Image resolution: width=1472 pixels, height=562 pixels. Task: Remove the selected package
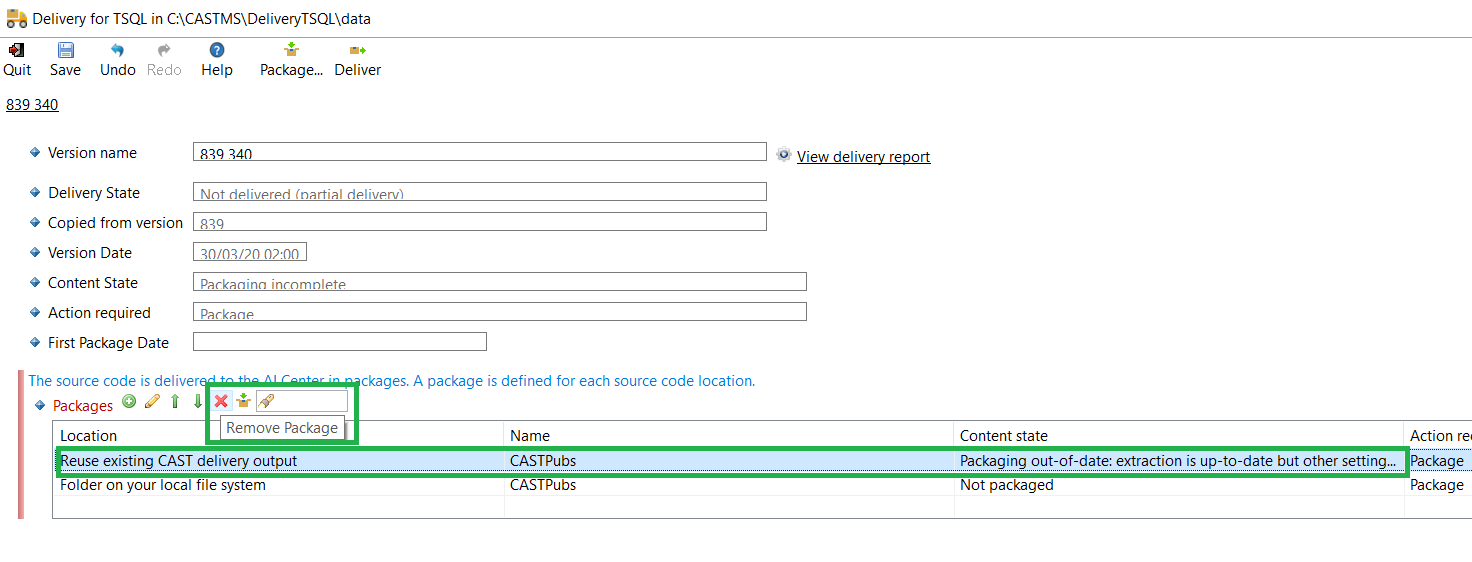[x=221, y=401]
